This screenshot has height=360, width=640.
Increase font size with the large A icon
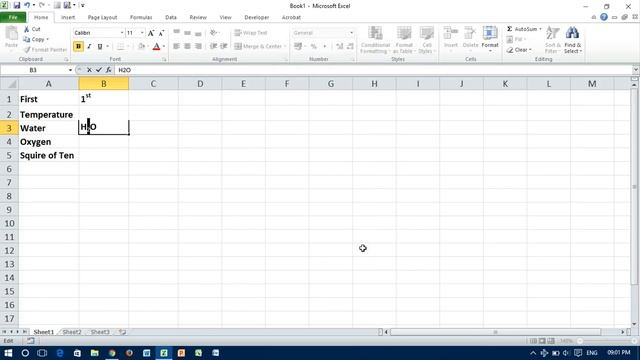(x=151, y=33)
